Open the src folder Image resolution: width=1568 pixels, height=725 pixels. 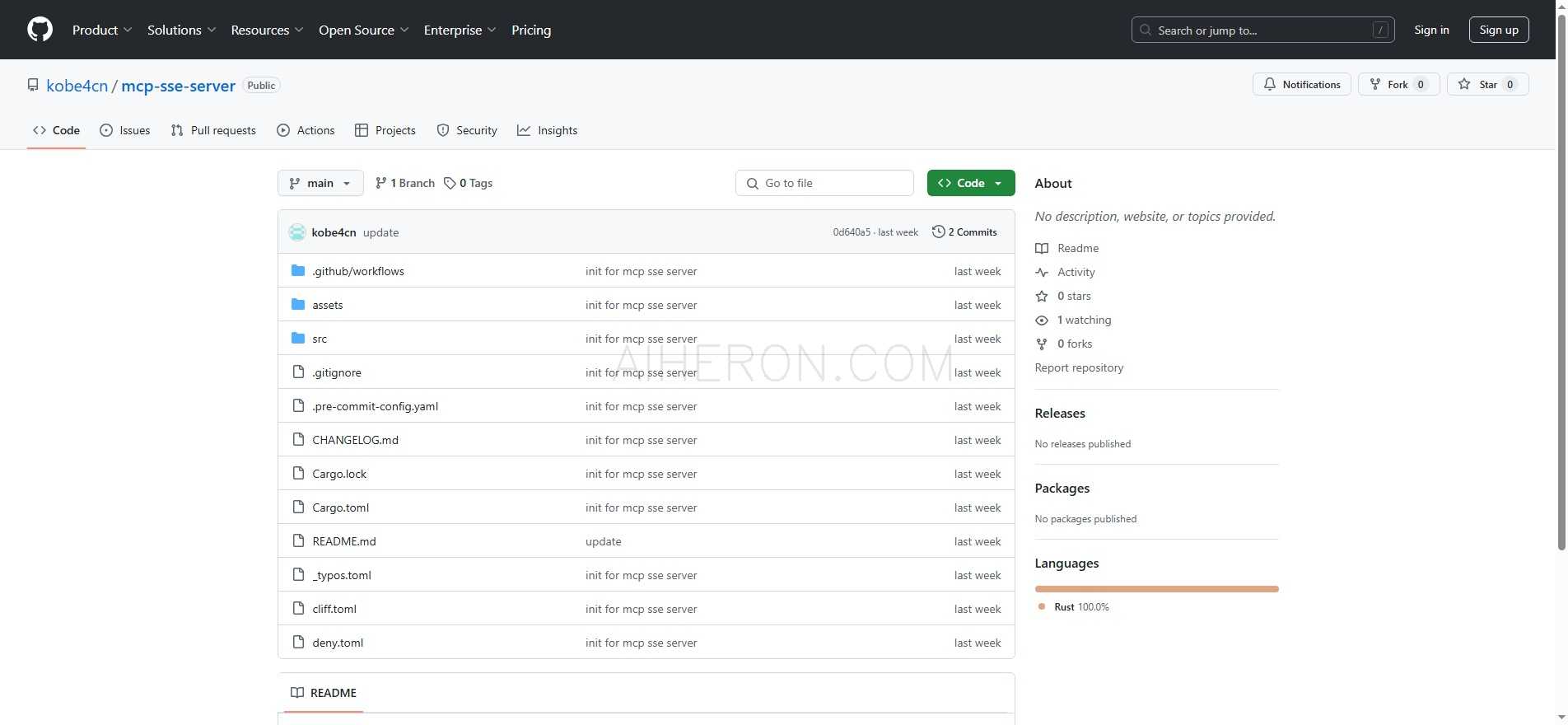point(320,339)
